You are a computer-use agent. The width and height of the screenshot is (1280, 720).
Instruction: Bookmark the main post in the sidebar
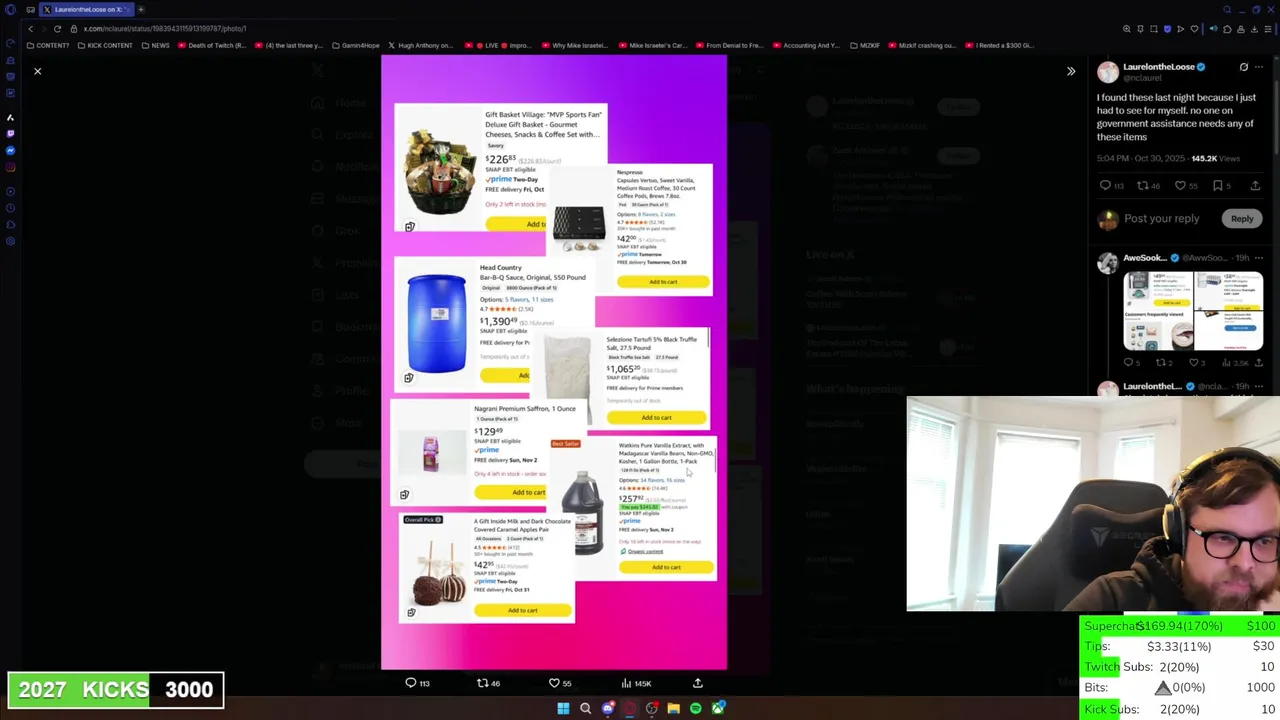coord(1218,185)
